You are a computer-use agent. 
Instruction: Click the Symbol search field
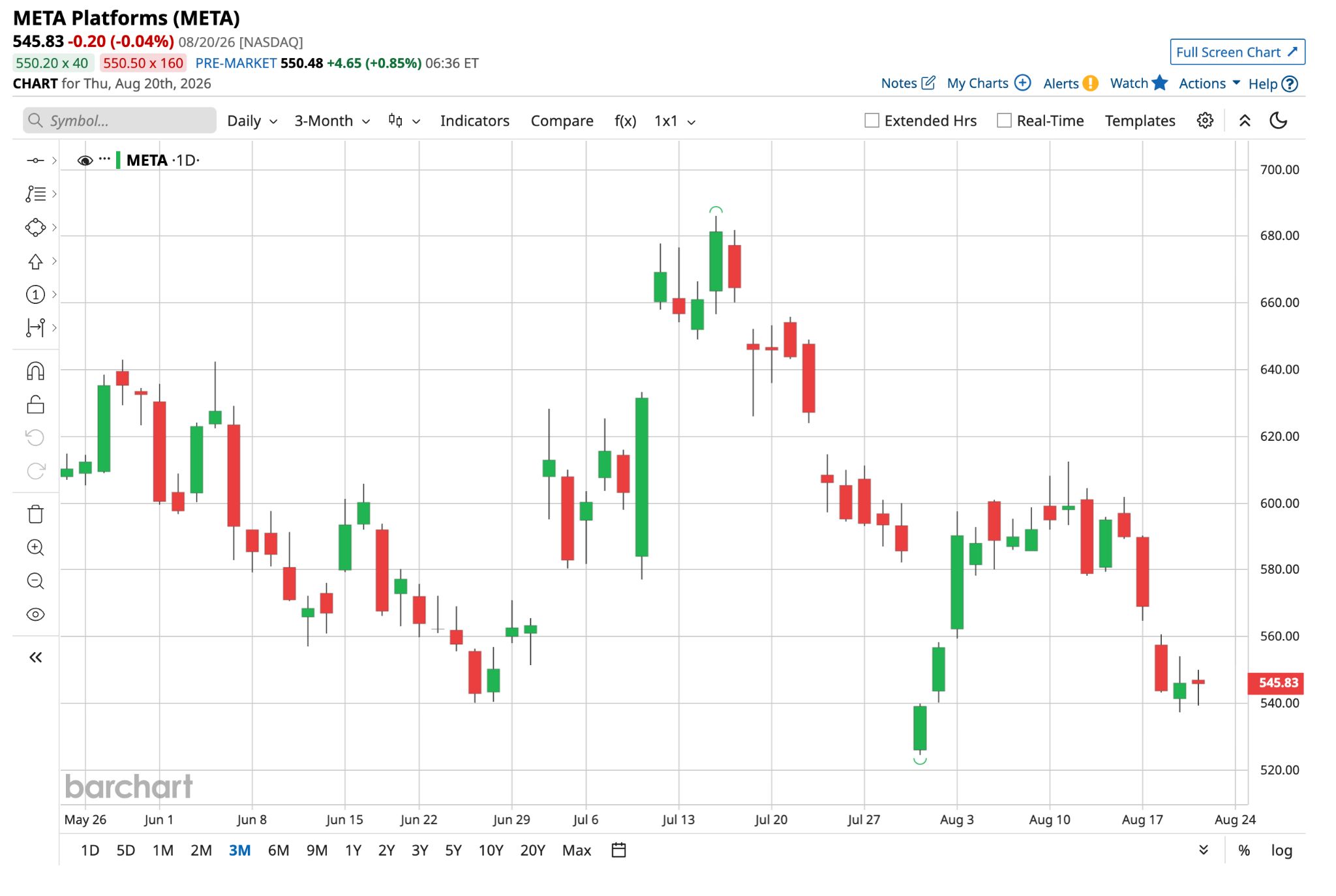point(119,121)
